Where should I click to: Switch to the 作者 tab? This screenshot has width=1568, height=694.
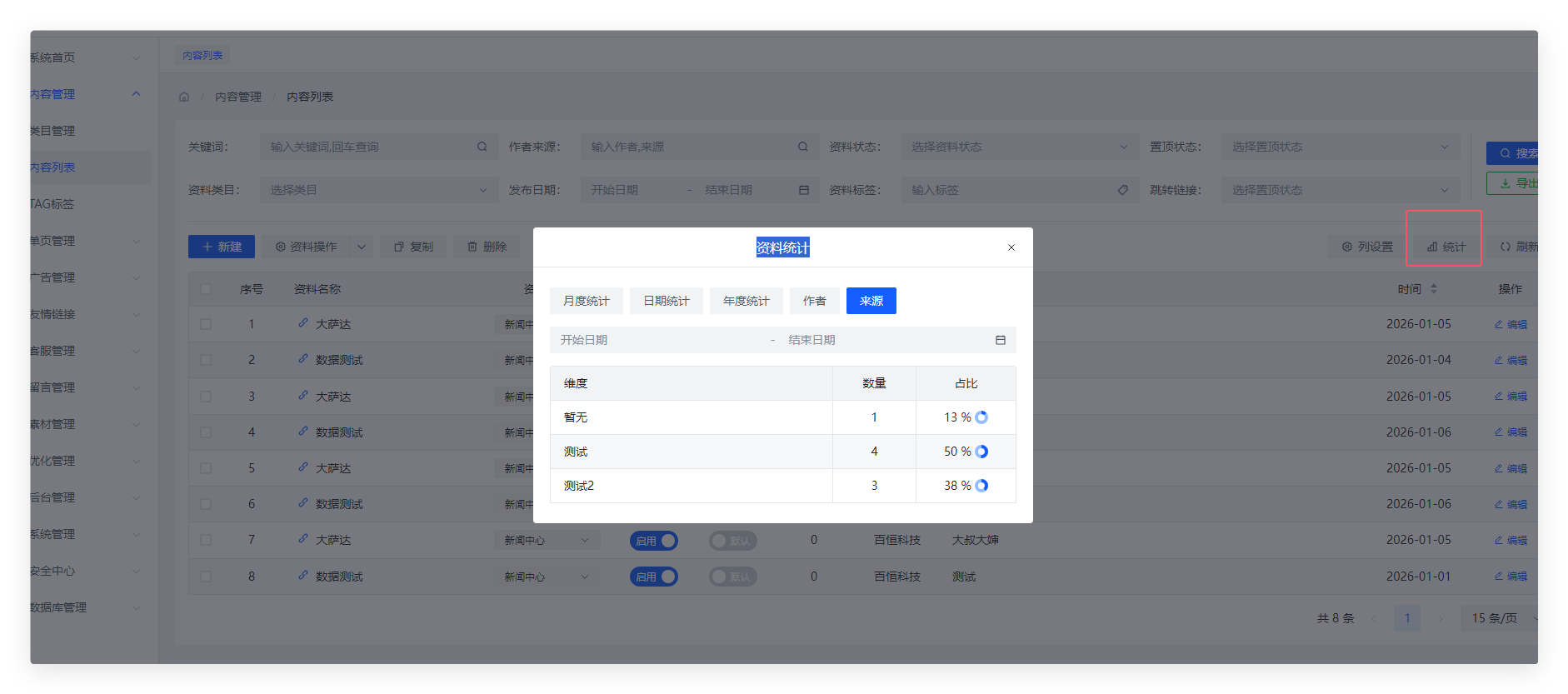[814, 301]
